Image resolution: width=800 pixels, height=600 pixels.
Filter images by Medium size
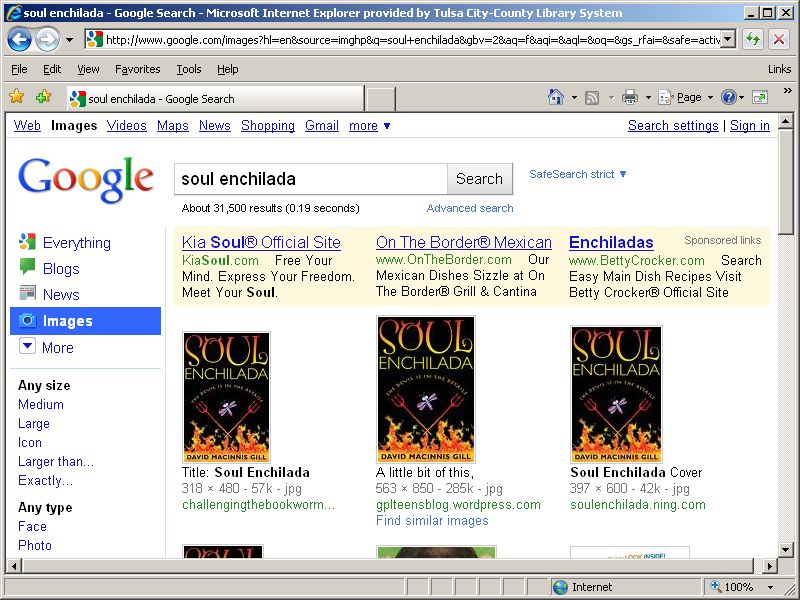coord(41,405)
